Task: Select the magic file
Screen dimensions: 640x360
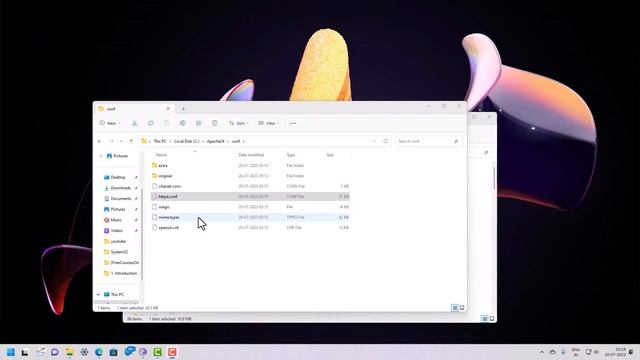Action: (x=250, y=207)
